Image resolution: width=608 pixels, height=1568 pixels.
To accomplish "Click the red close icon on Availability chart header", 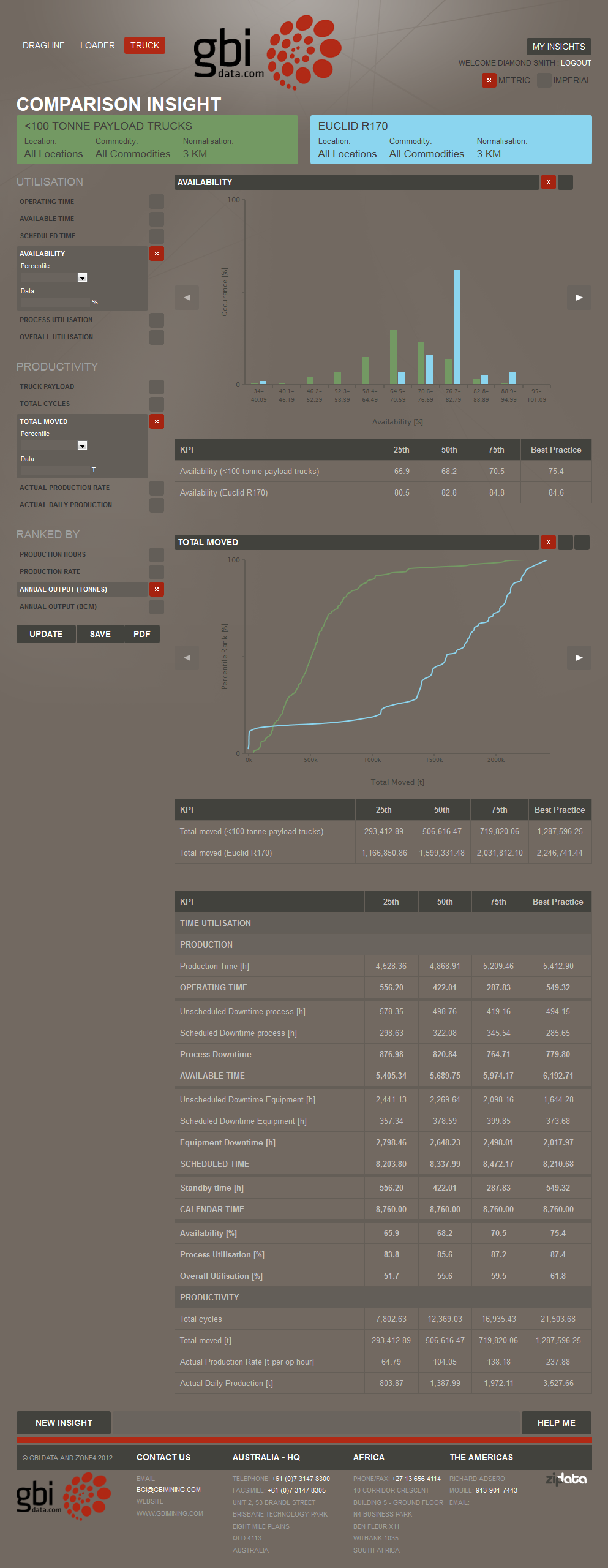I will coord(548,182).
